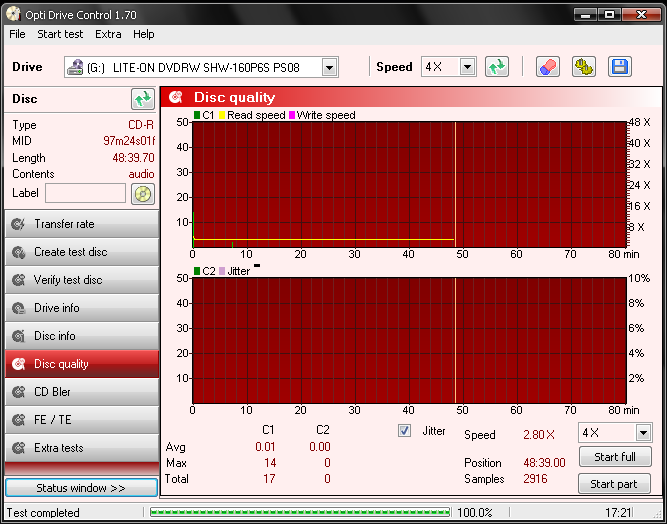Open the Extra menu
Image resolution: width=667 pixels, height=524 pixels.
[108, 34]
